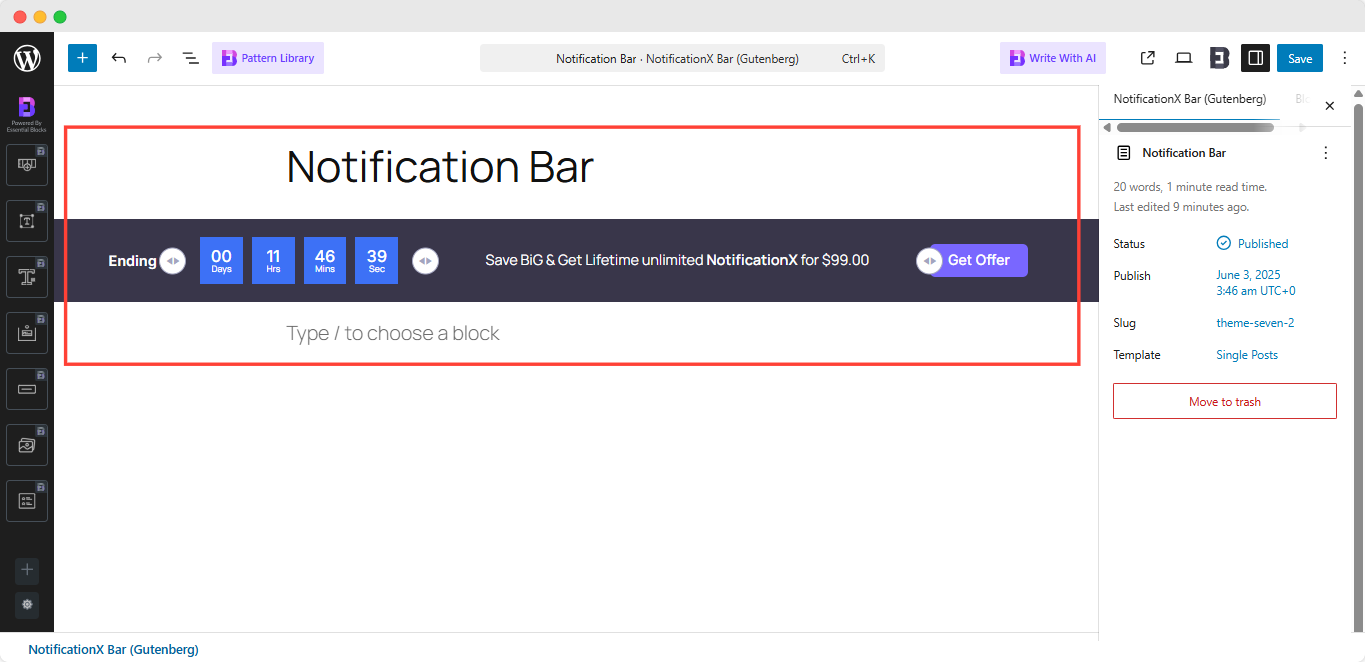Open the document overview list view
This screenshot has width=1365, height=662.
pyautogui.click(x=191, y=58)
